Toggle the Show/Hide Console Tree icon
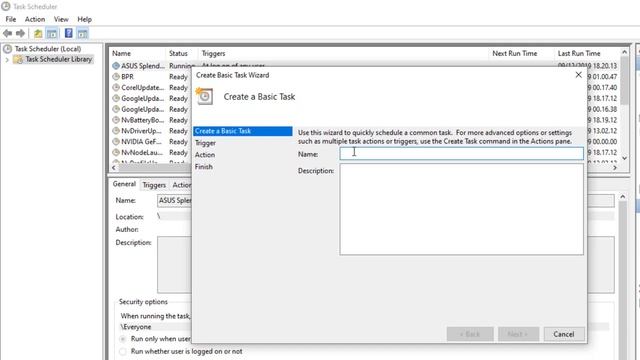This screenshot has width=640, height=360. click(x=52, y=33)
